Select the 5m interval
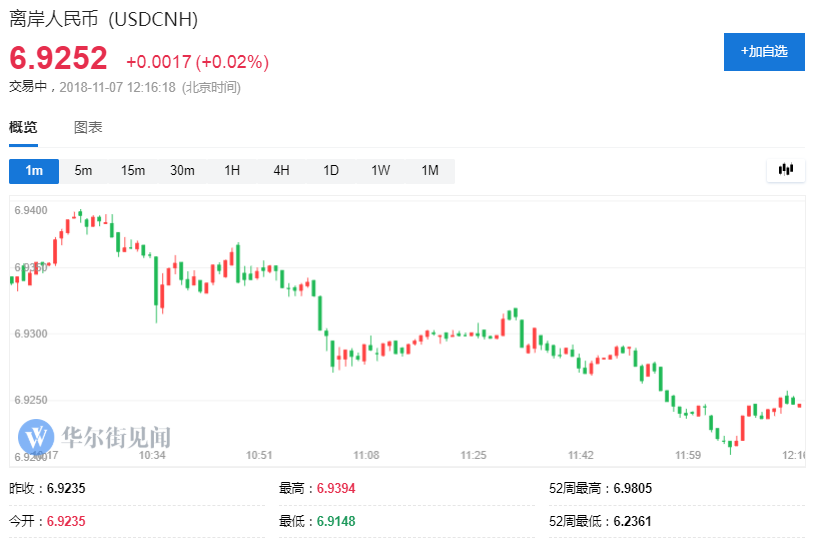This screenshot has height=553, width=824. coord(83,170)
